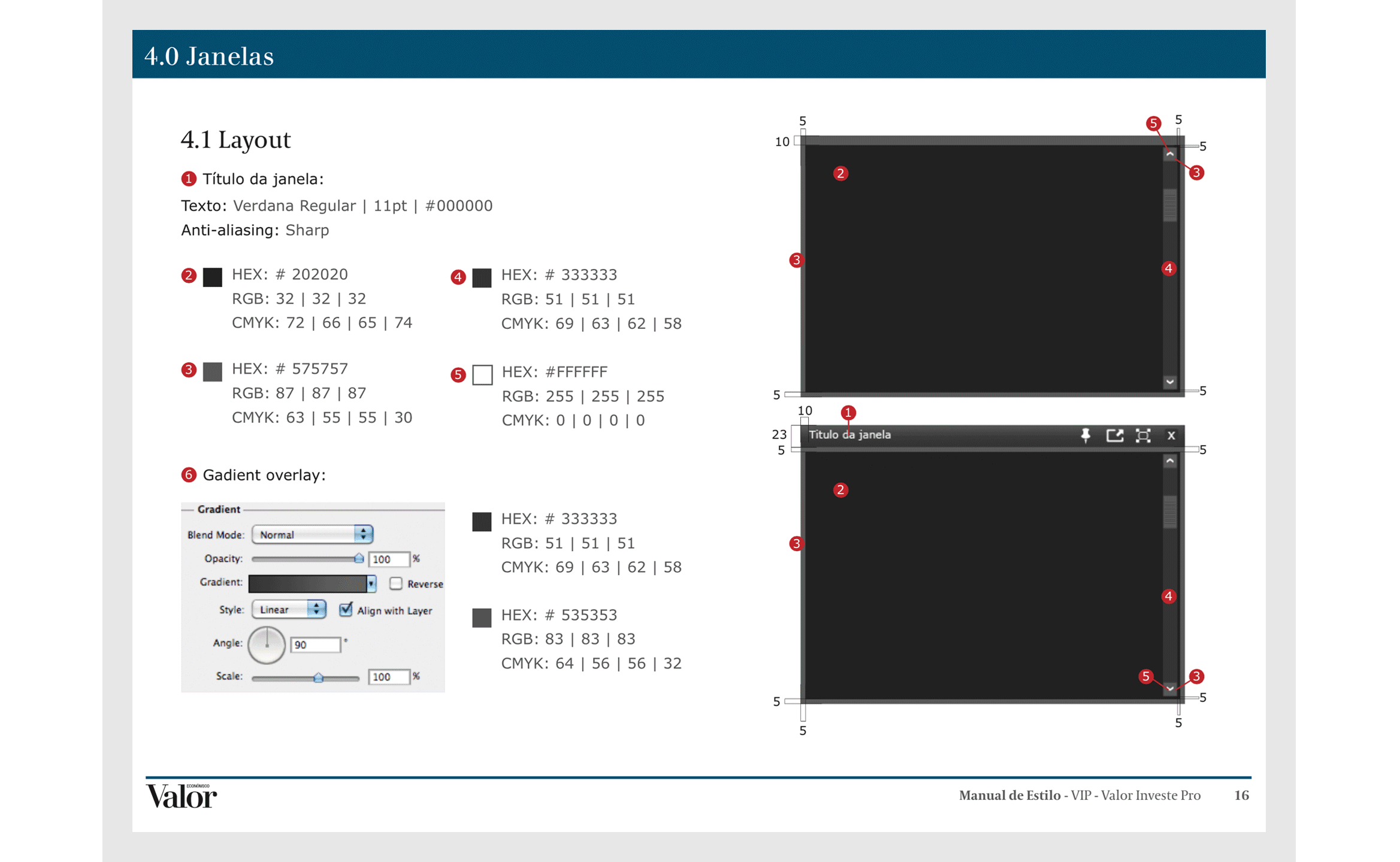
Task: Click 'RGB: 32 | 32 | 32' text
Action: pyautogui.click(x=299, y=298)
